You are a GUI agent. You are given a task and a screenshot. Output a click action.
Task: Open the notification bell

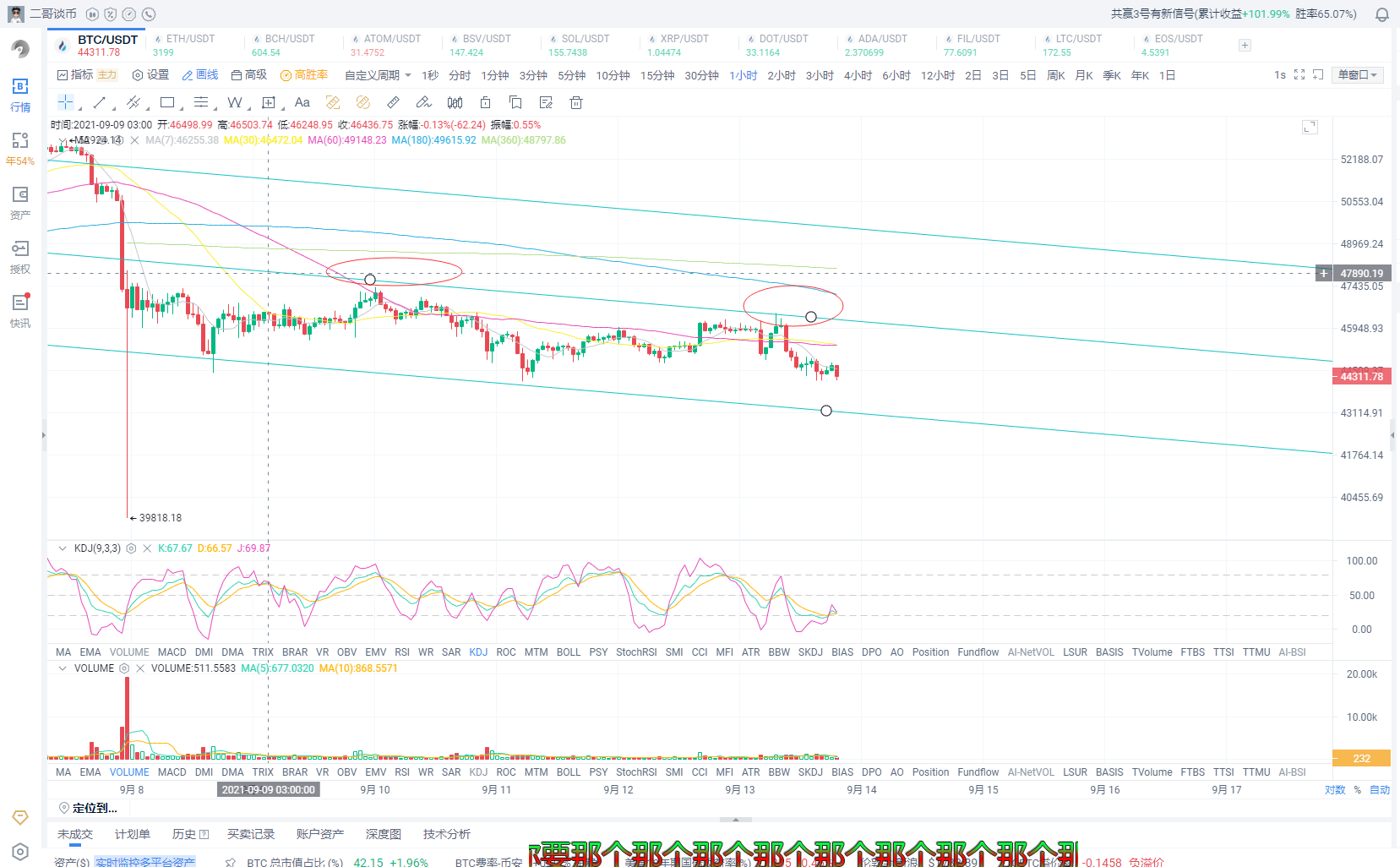pyautogui.click(x=1382, y=14)
